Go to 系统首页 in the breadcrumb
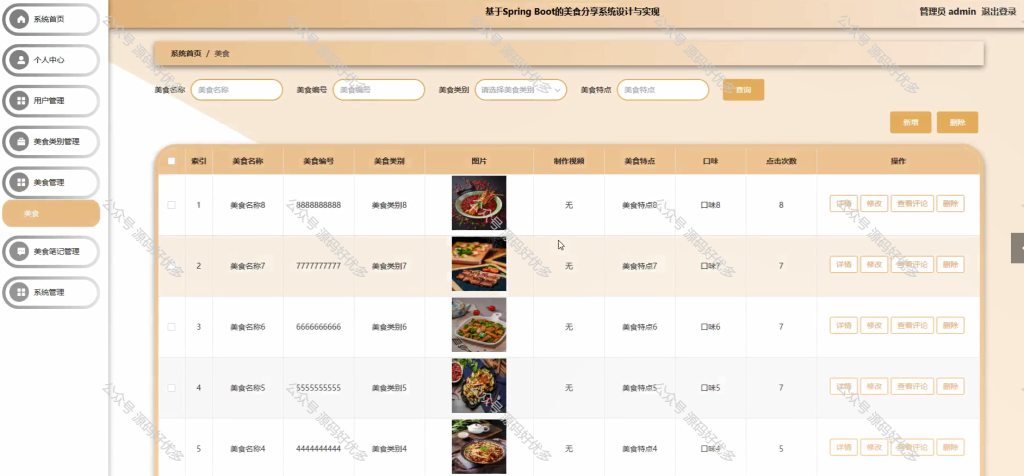The width and height of the screenshot is (1024, 476). click(186, 54)
